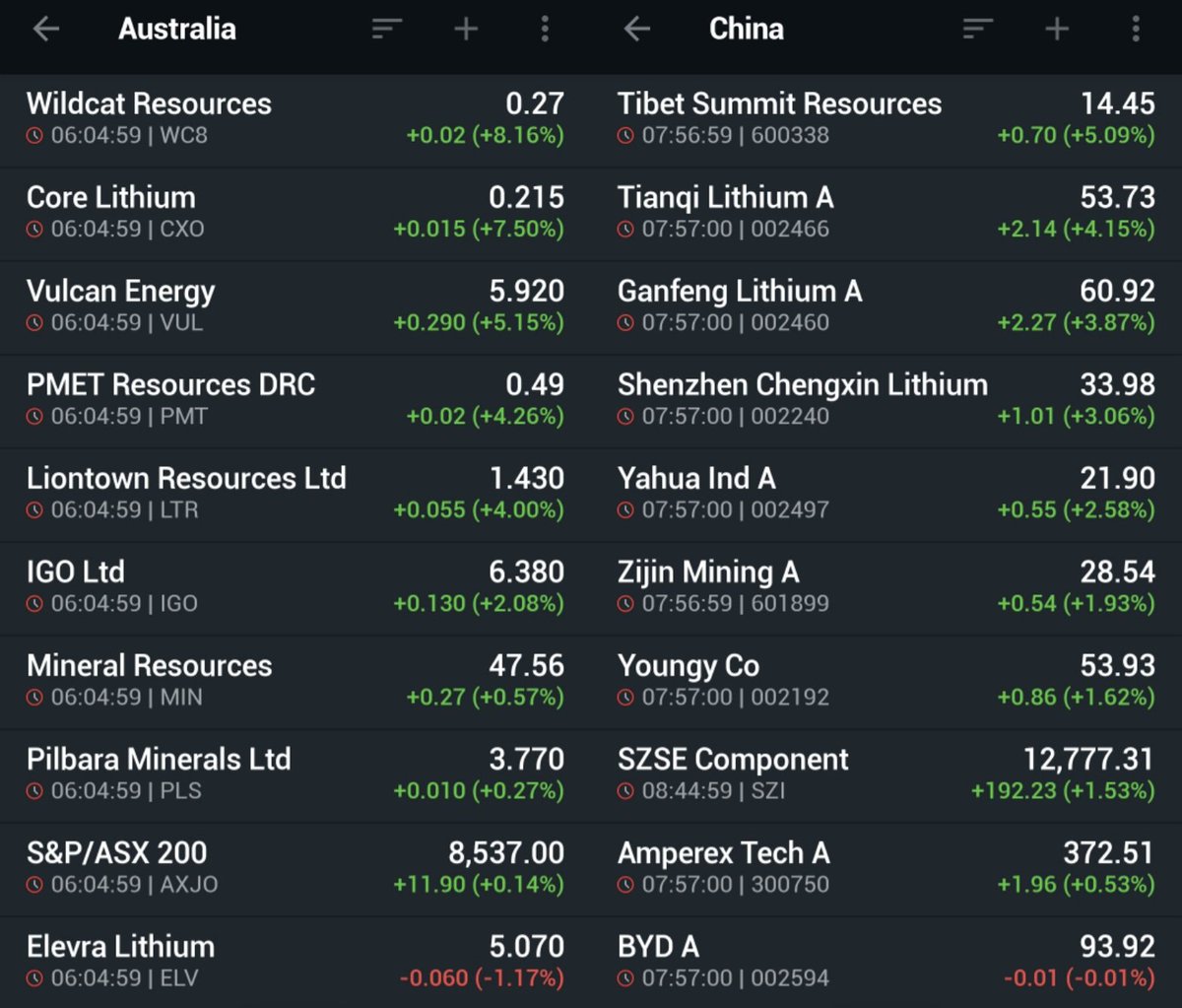Open Tibet Summit Resources quote
This screenshot has height=1008, width=1182.
pyautogui.click(x=886, y=120)
